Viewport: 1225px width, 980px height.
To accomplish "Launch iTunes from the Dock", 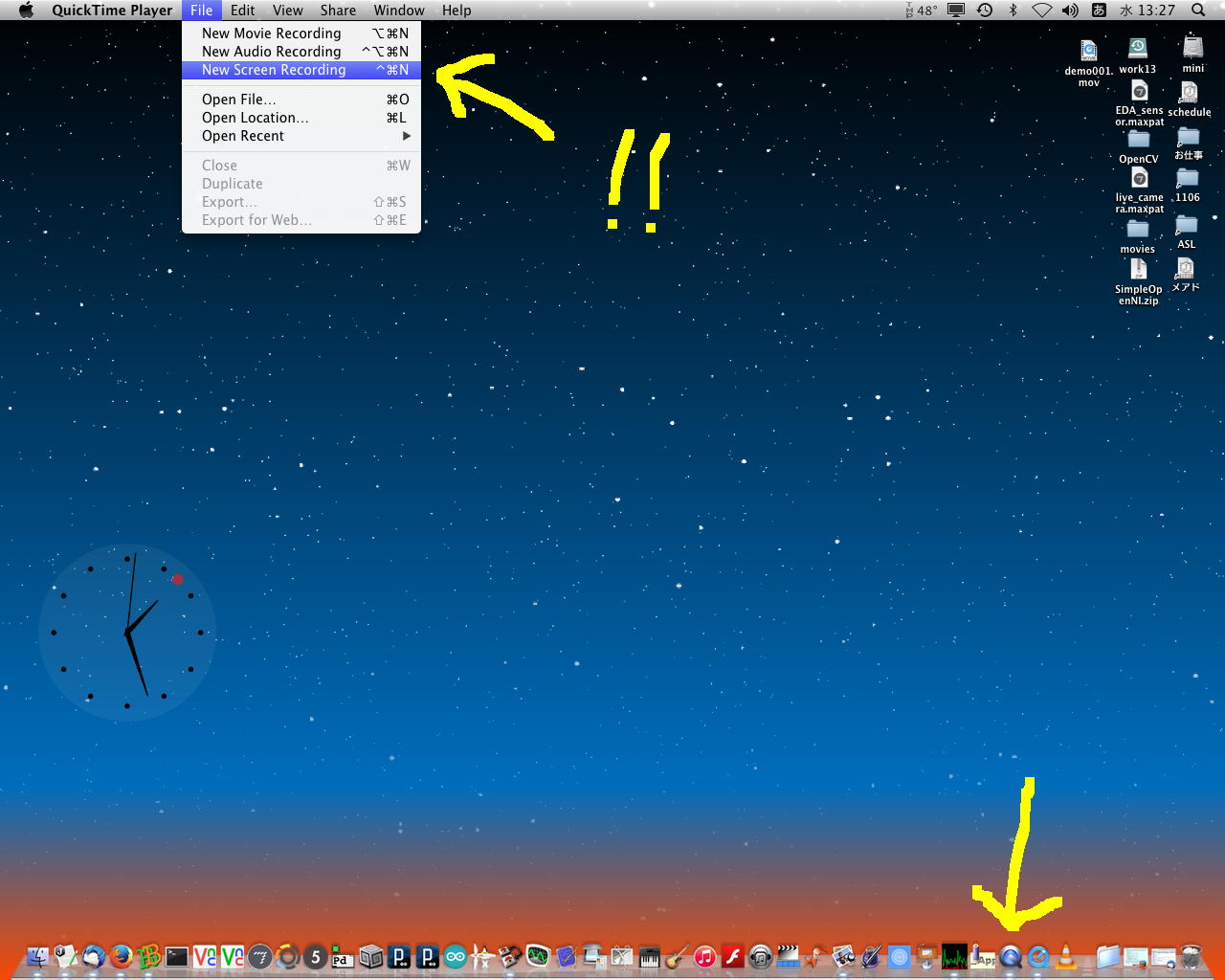I will (704, 956).
